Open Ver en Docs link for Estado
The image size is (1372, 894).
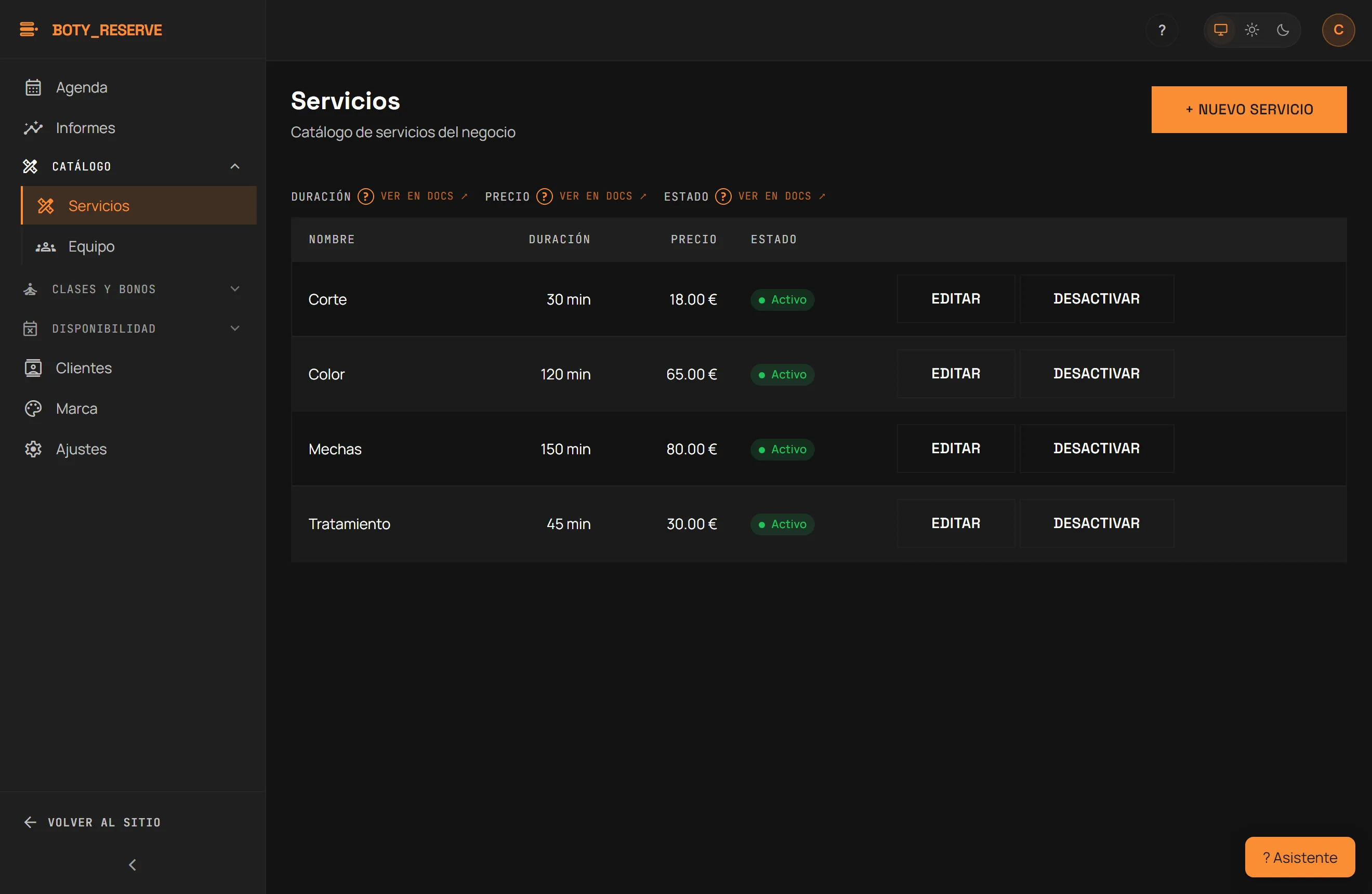point(782,196)
